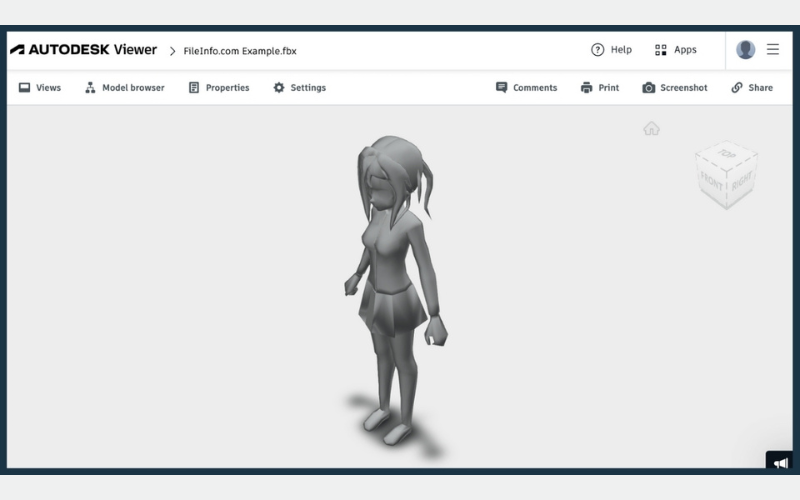
Task: Click the breadcrumb chevron before the file name
Action: tap(172, 51)
